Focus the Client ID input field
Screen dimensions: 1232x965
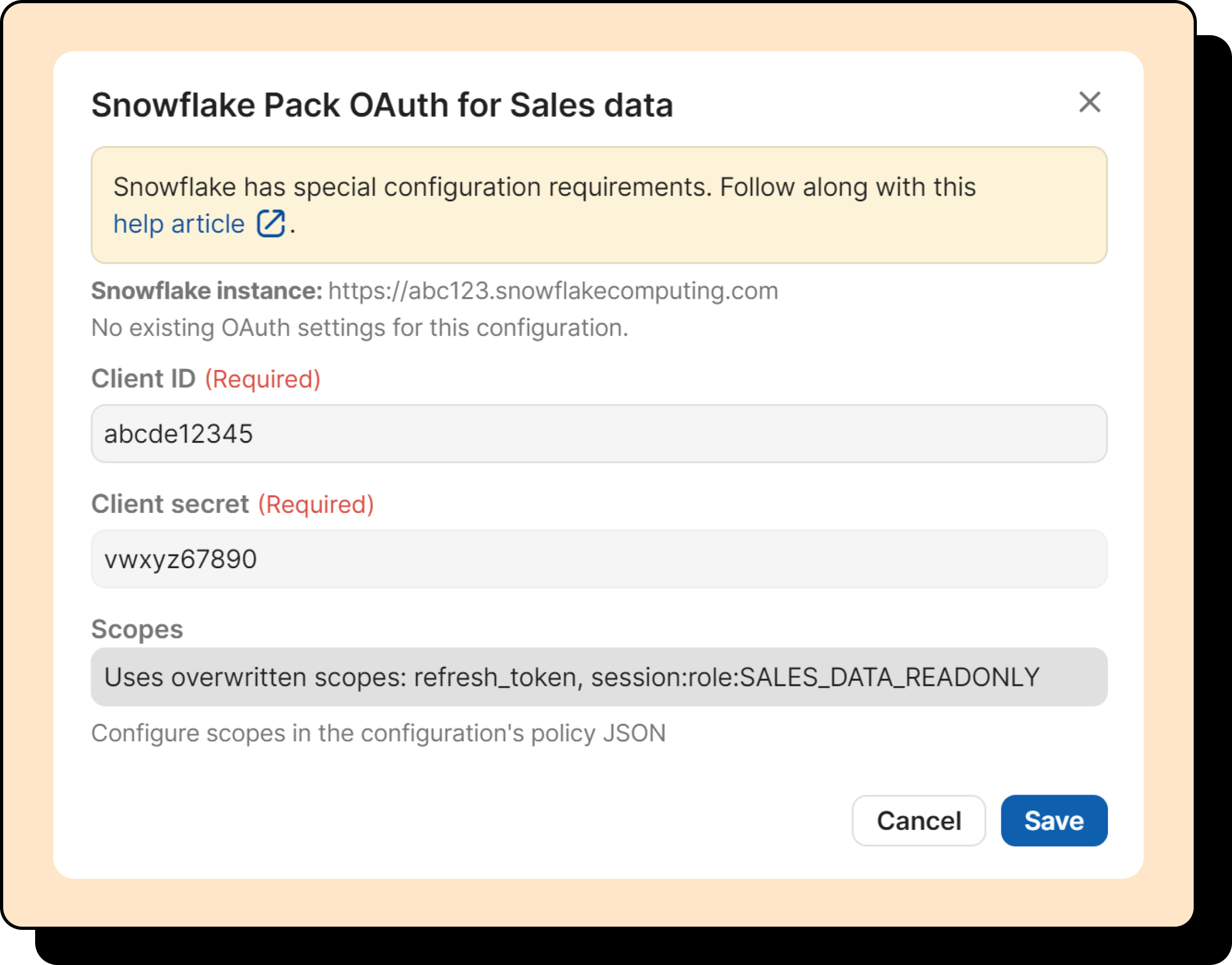pyautogui.click(x=599, y=434)
